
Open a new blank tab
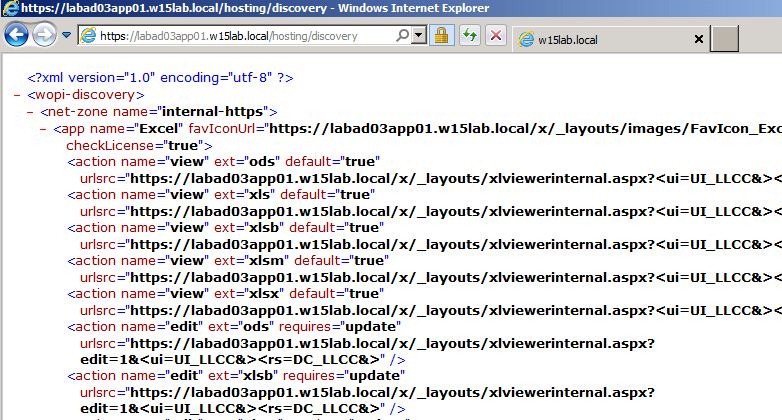point(724,39)
